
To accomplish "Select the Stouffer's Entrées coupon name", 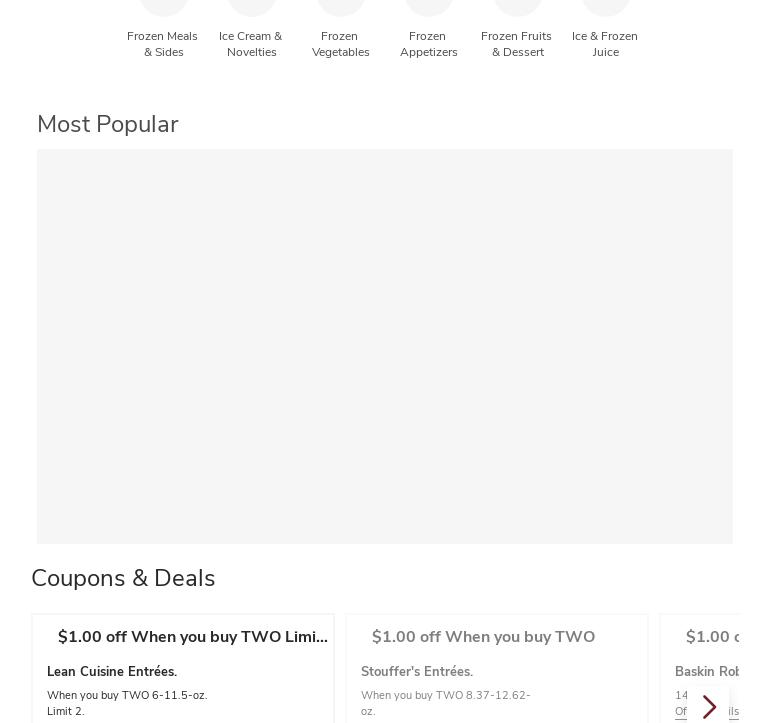I will click(417, 672).
